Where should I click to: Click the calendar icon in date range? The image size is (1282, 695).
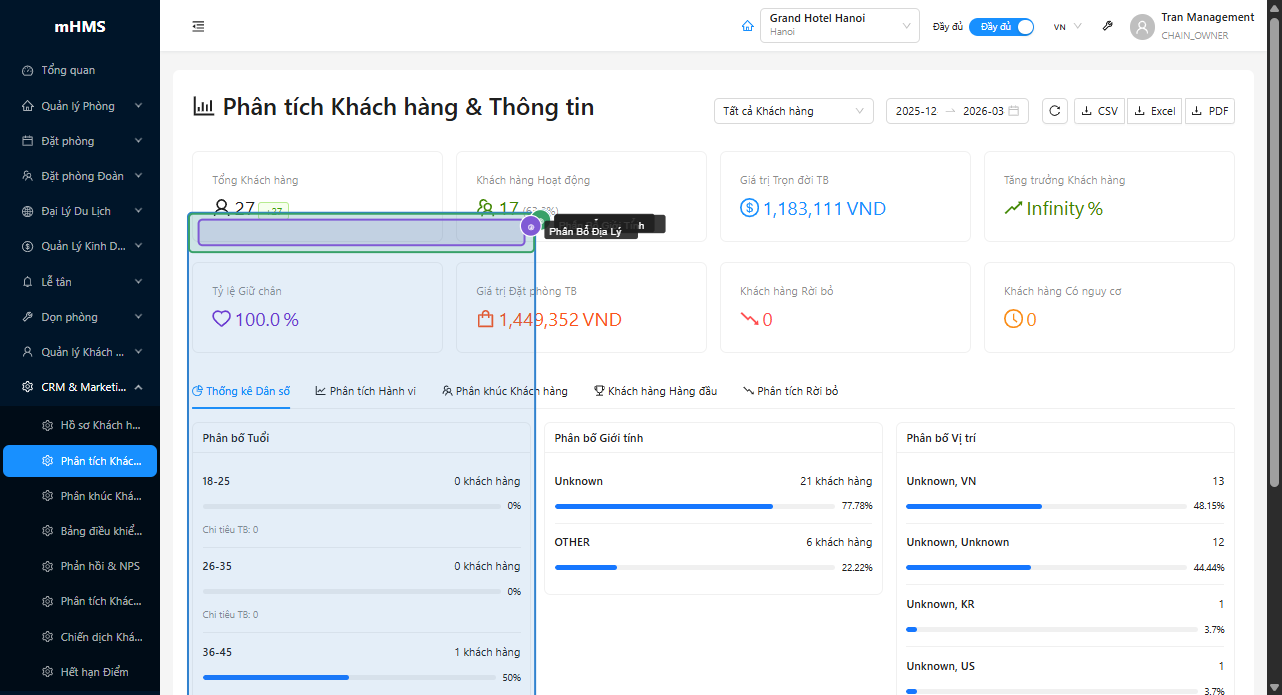pos(1014,111)
